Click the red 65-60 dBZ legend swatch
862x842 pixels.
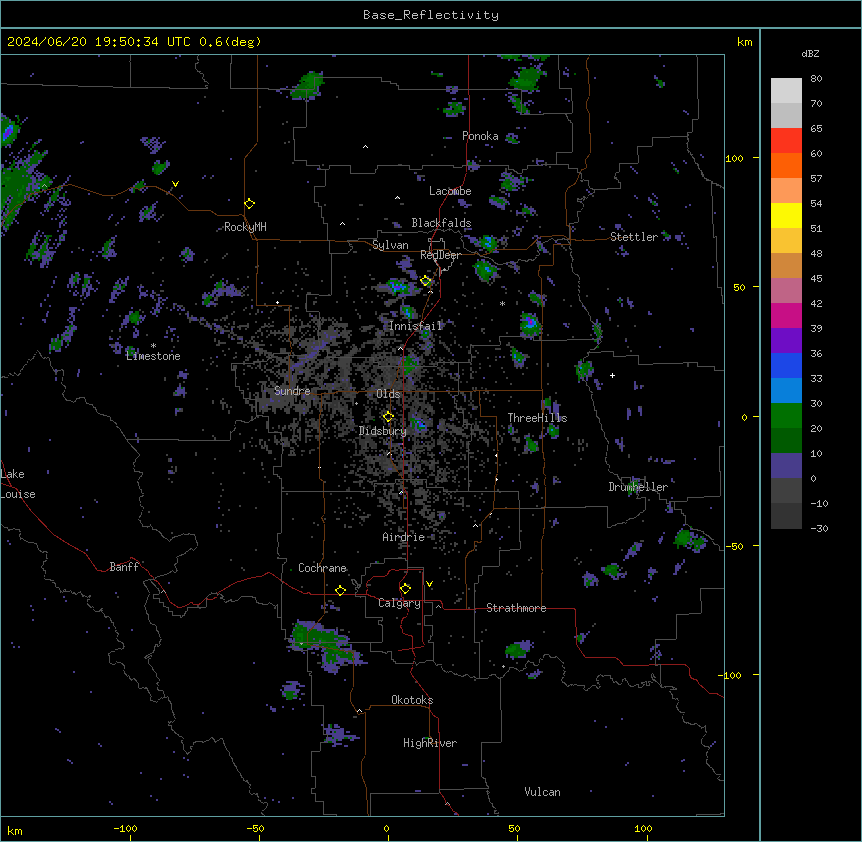pos(786,141)
